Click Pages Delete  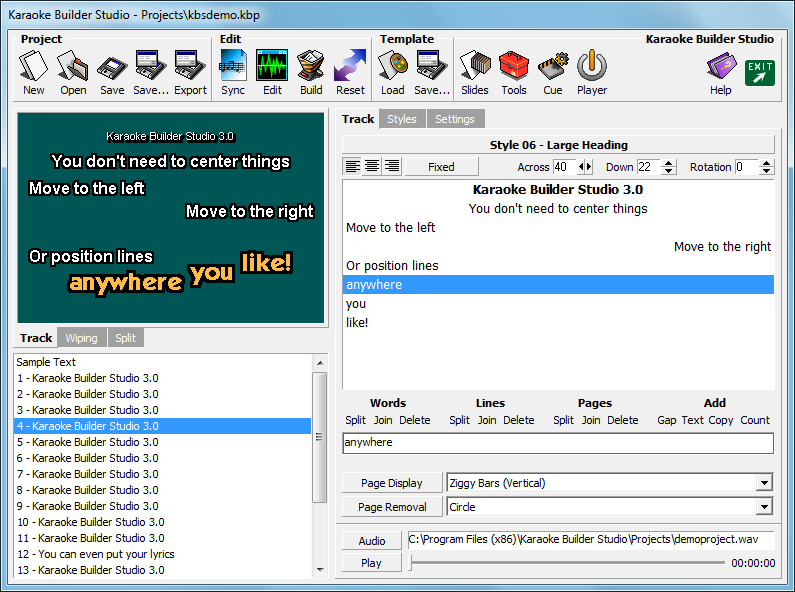coord(623,420)
